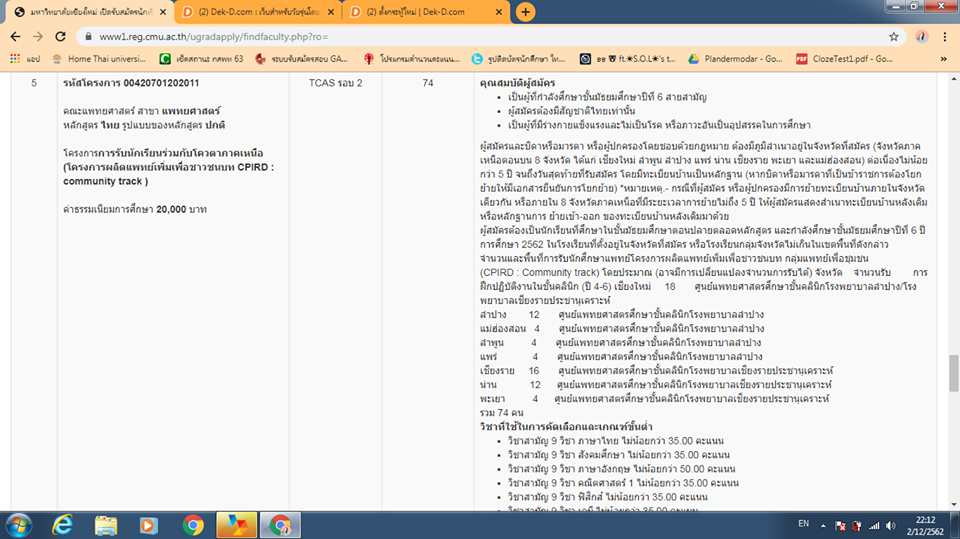This screenshot has height=539, width=960.
Task: Open the ft.S.O.L's t... bookmark
Action: click(x=628, y=59)
